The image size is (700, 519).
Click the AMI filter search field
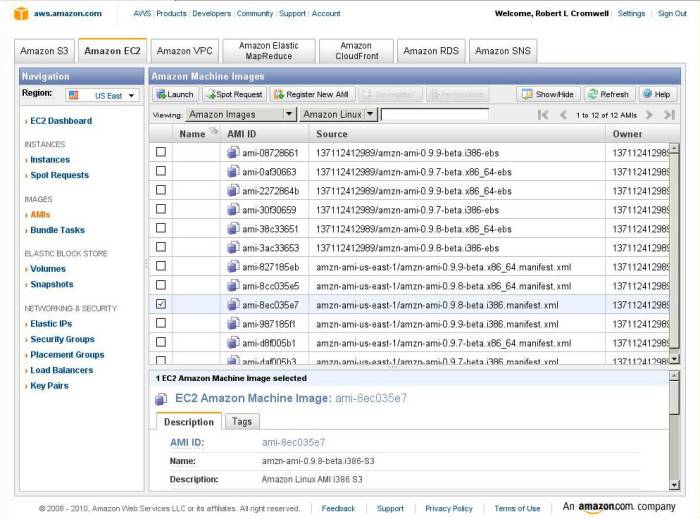coord(435,114)
